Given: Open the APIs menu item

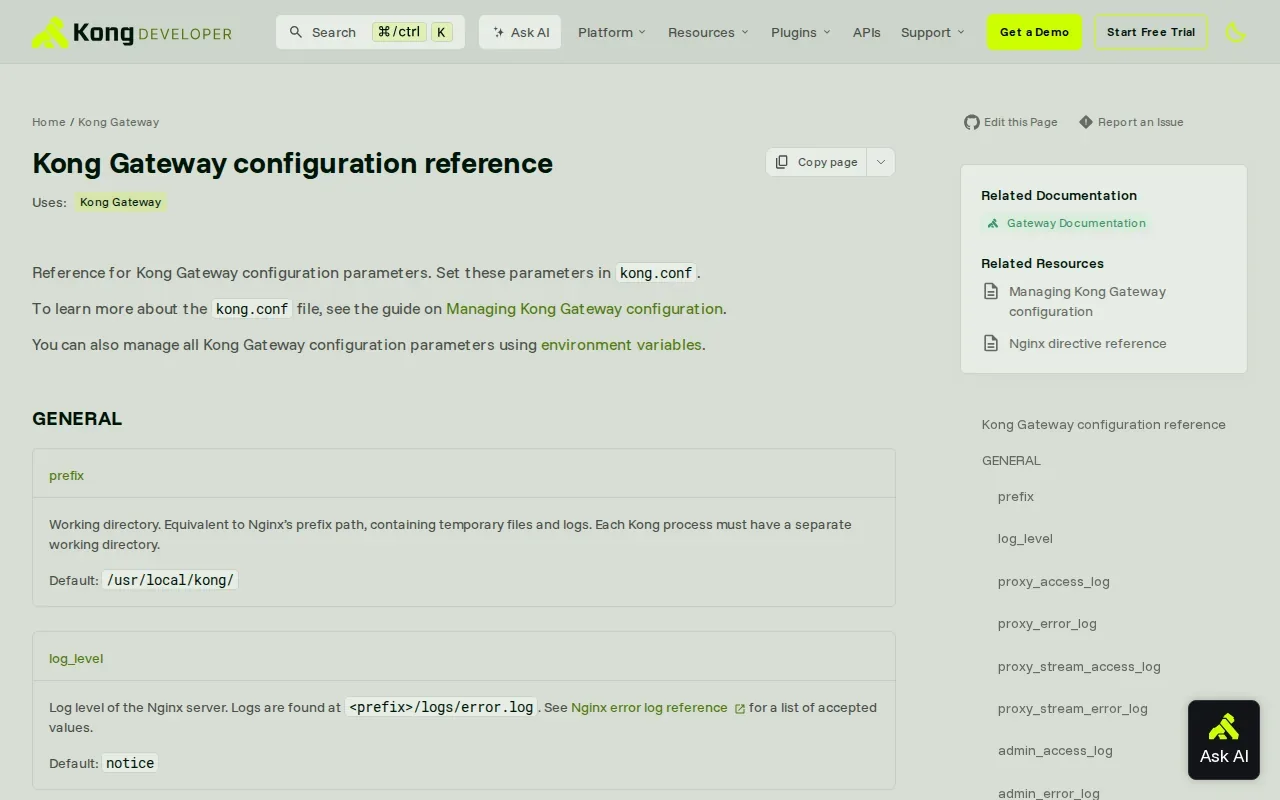Looking at the screenshot, I should click(x=867, y=32).
